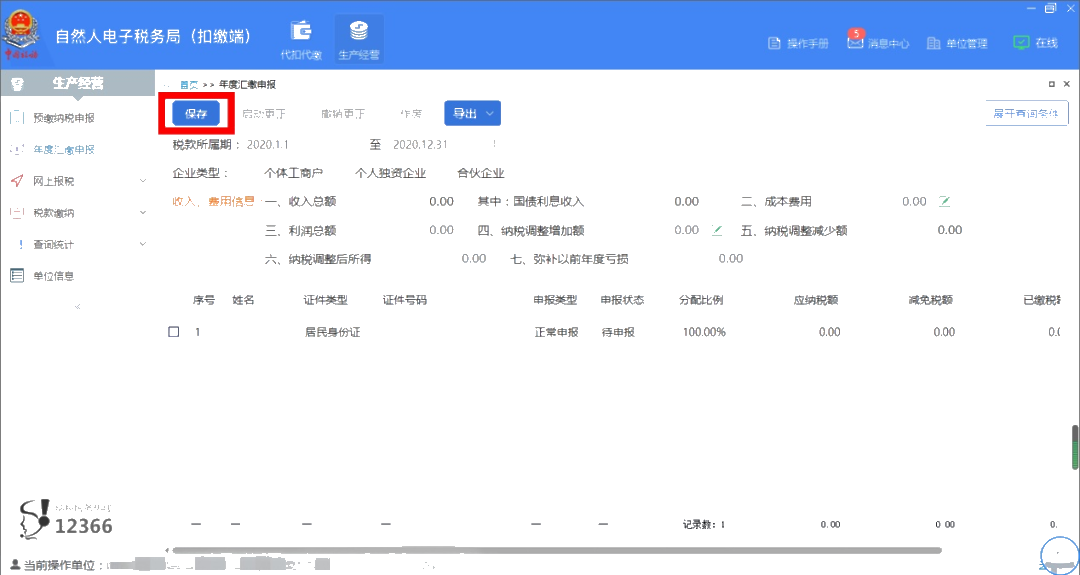Viewport: 1080px width, 575px height.
Task: Click the 减免税额 column header
Action: point(931,300)
